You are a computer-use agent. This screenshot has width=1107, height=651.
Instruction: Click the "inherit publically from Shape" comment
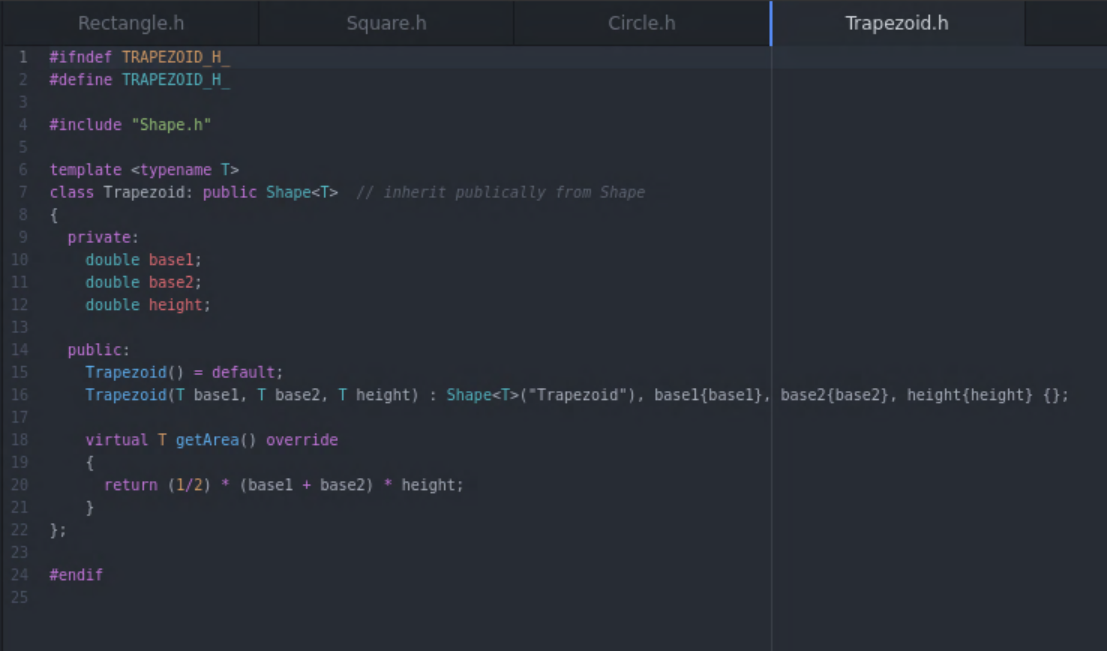tap(501, 193)
